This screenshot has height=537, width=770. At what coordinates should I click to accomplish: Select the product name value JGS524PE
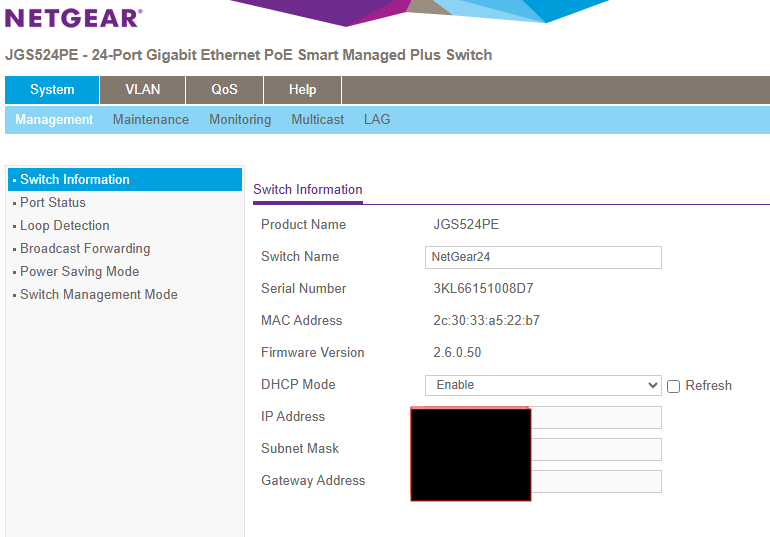[466, 225]
